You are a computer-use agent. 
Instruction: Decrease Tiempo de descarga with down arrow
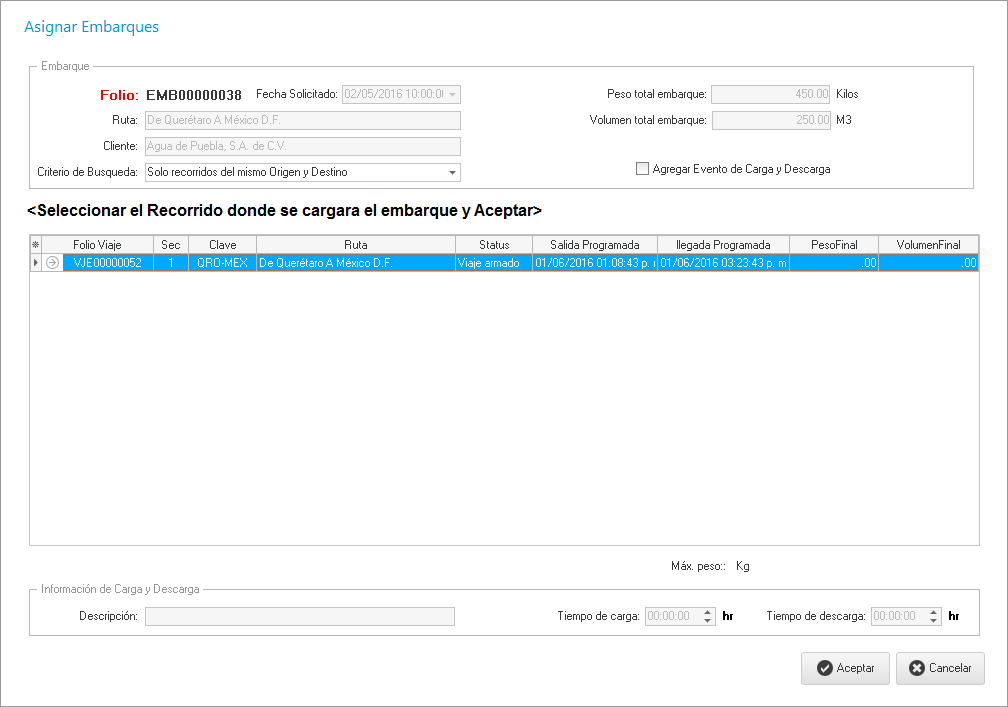934,621
